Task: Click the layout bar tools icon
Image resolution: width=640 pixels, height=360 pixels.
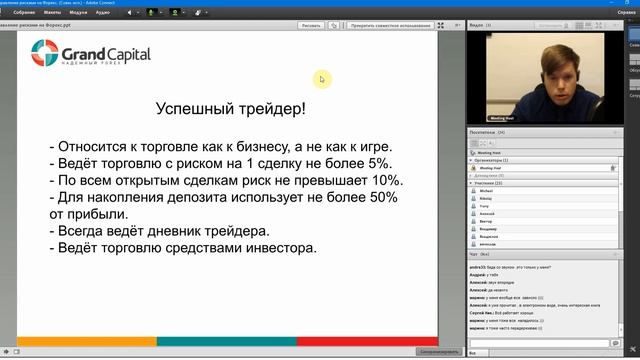Action: (x=633, y=349)
